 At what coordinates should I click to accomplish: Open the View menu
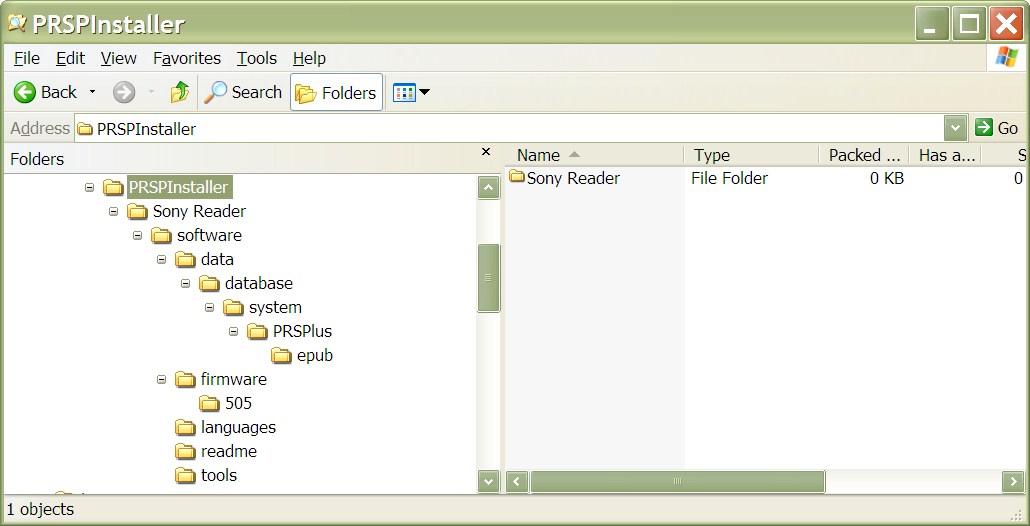pos(118,58)
